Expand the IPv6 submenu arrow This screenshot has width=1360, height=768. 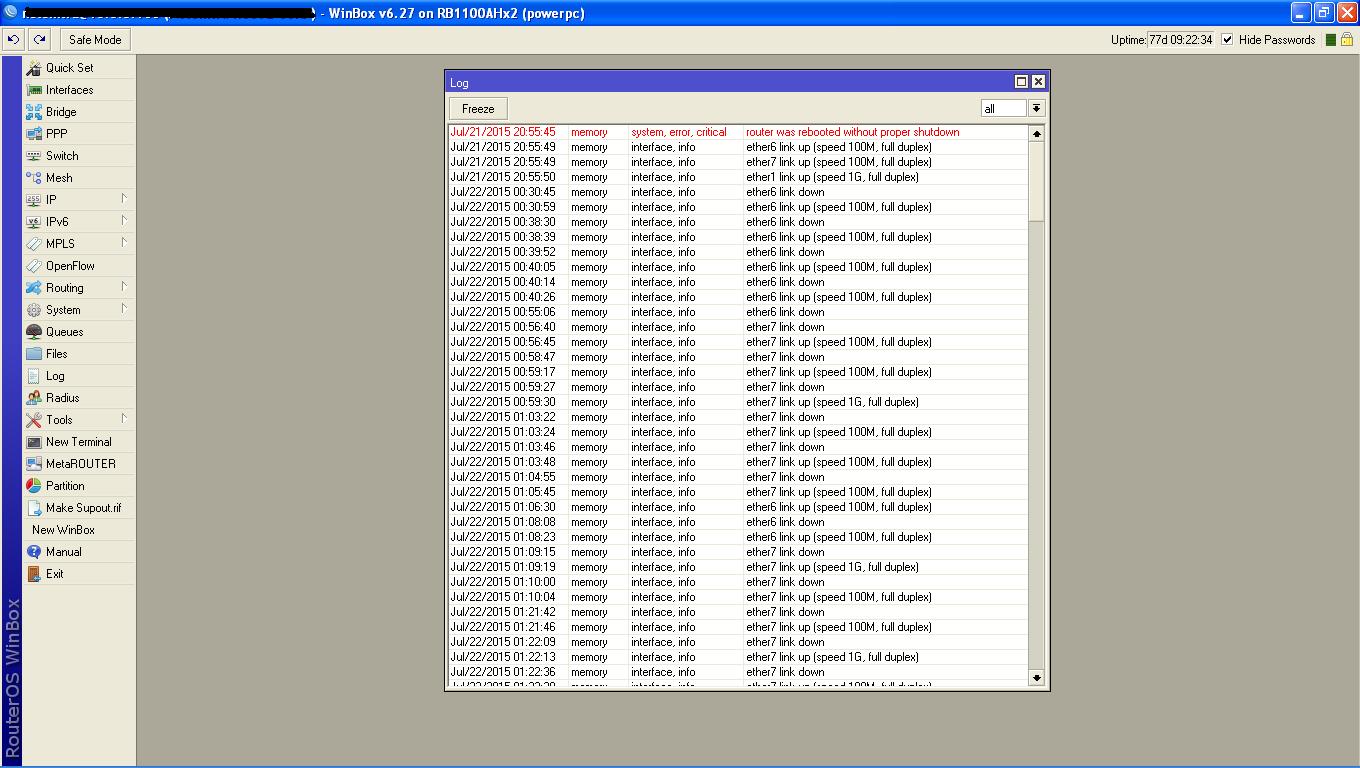click(x=124, y=221)
